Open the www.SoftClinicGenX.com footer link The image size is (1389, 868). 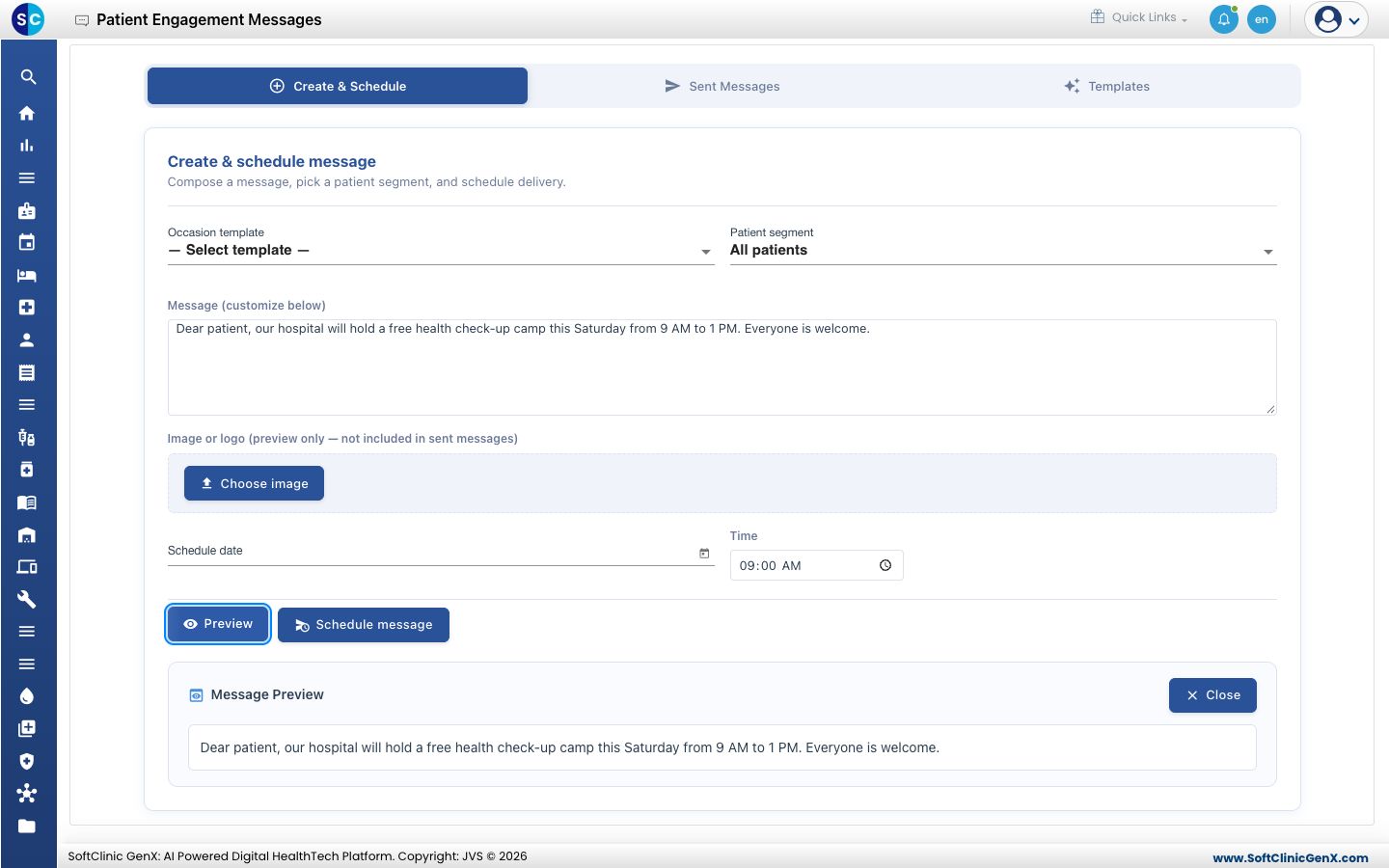1291,857
